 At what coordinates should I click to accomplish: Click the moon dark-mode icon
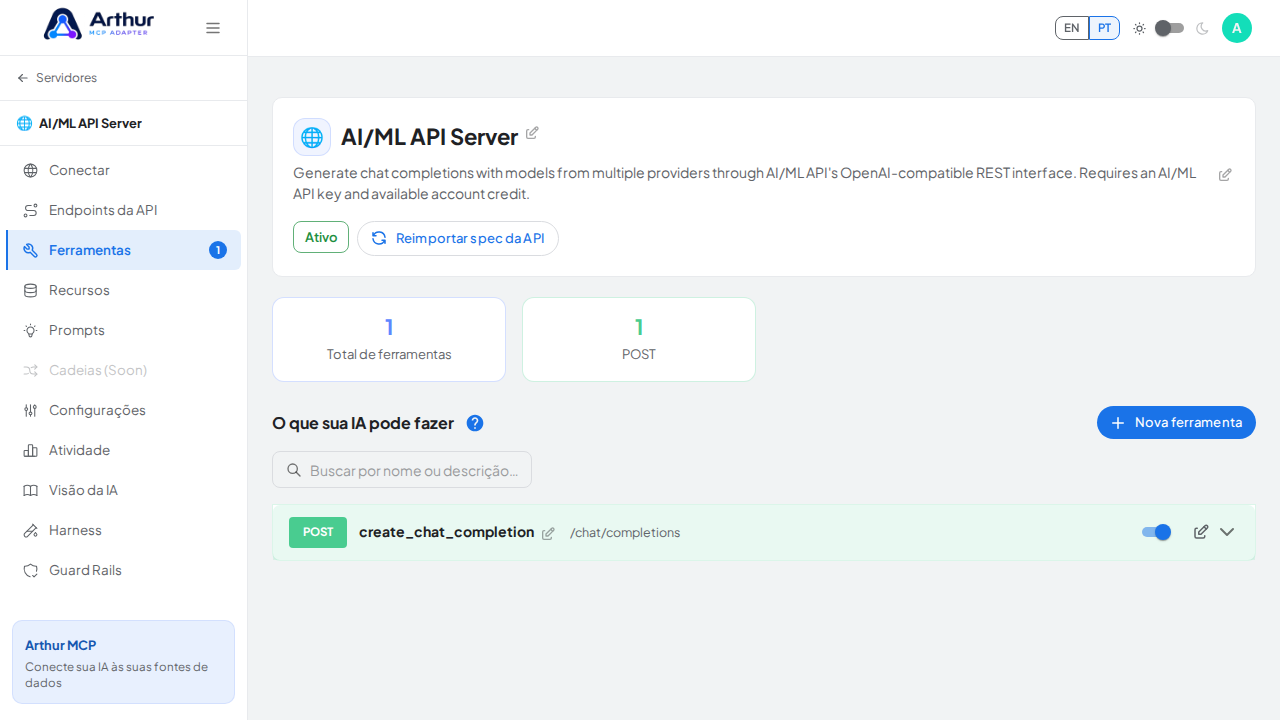pos(1202,28)
